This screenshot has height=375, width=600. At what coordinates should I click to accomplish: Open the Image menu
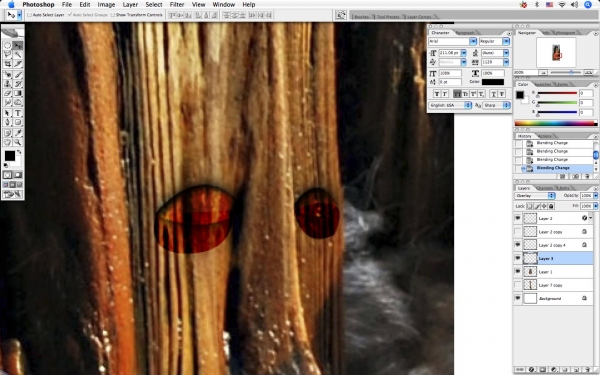(x=106, y=5)
